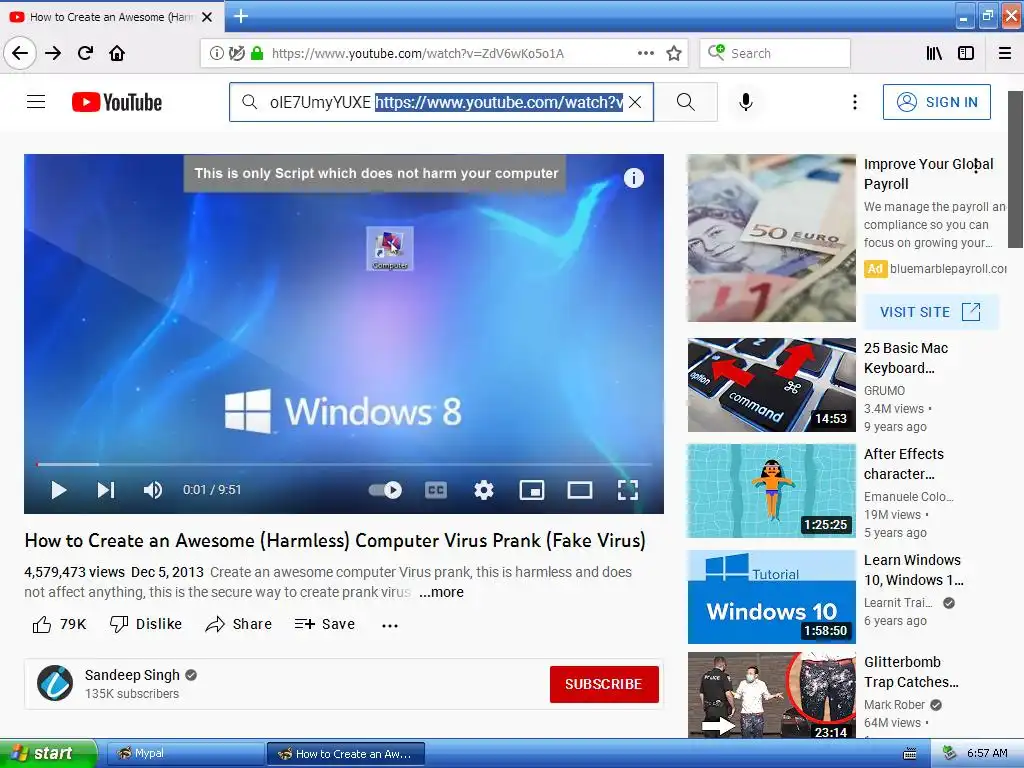Bookmark this page with the star icon

pyautogui.click(x=674, y=53)
